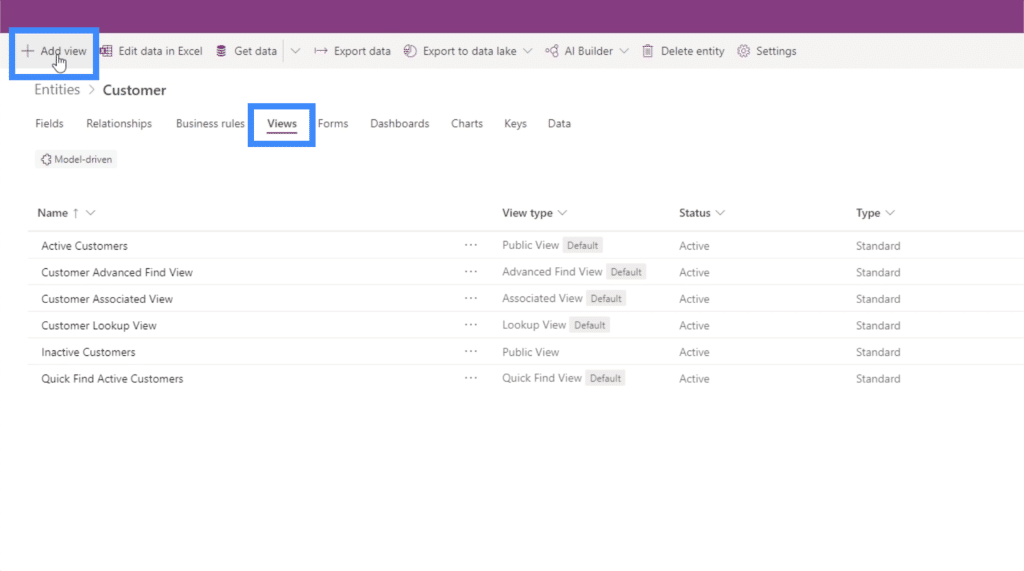This screenshot has width=1024, height=571.
Task: Expand the AI Builder chevron
Action: tap(624, 51)
